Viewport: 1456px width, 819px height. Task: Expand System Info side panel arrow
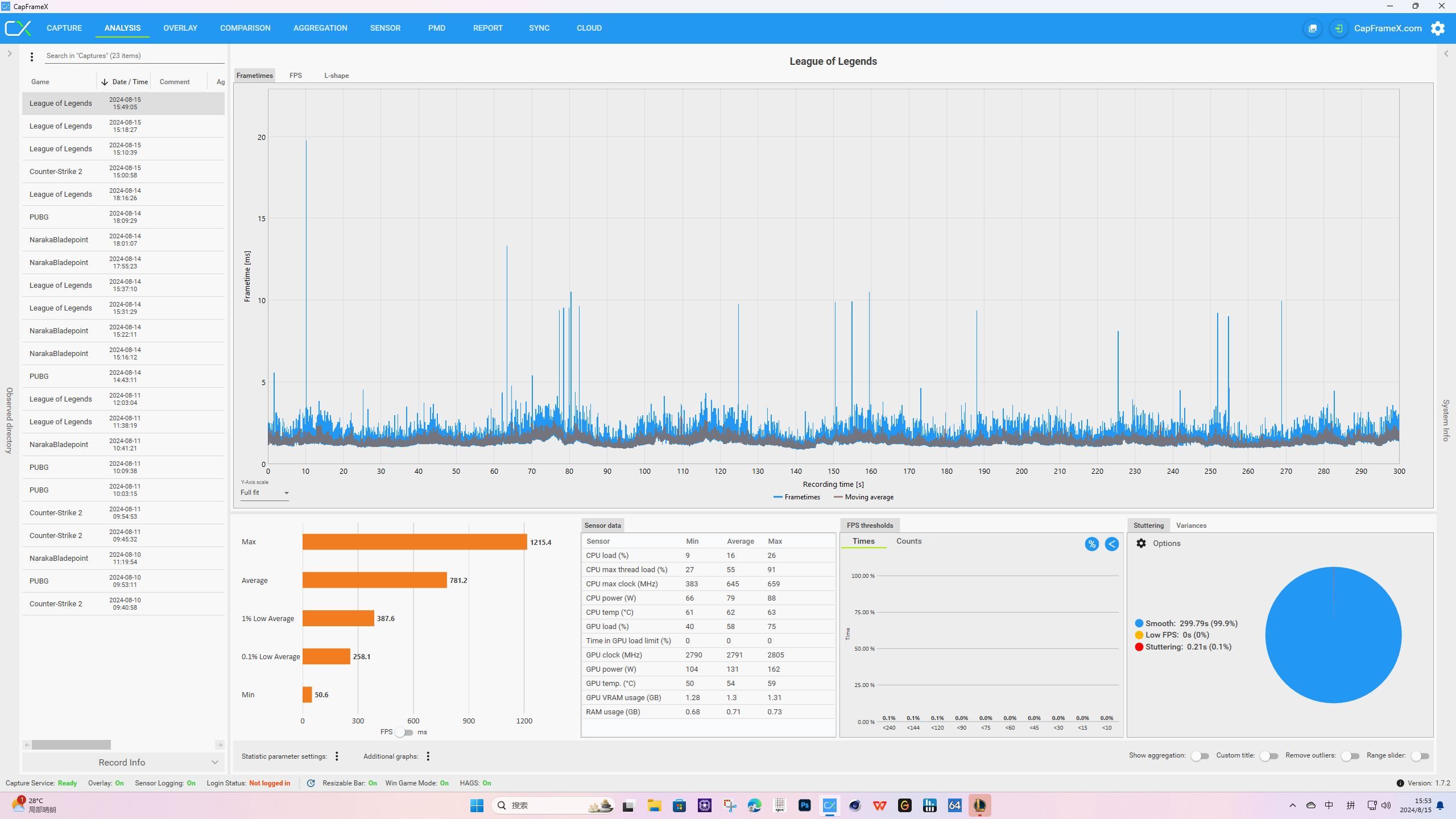1446,53
